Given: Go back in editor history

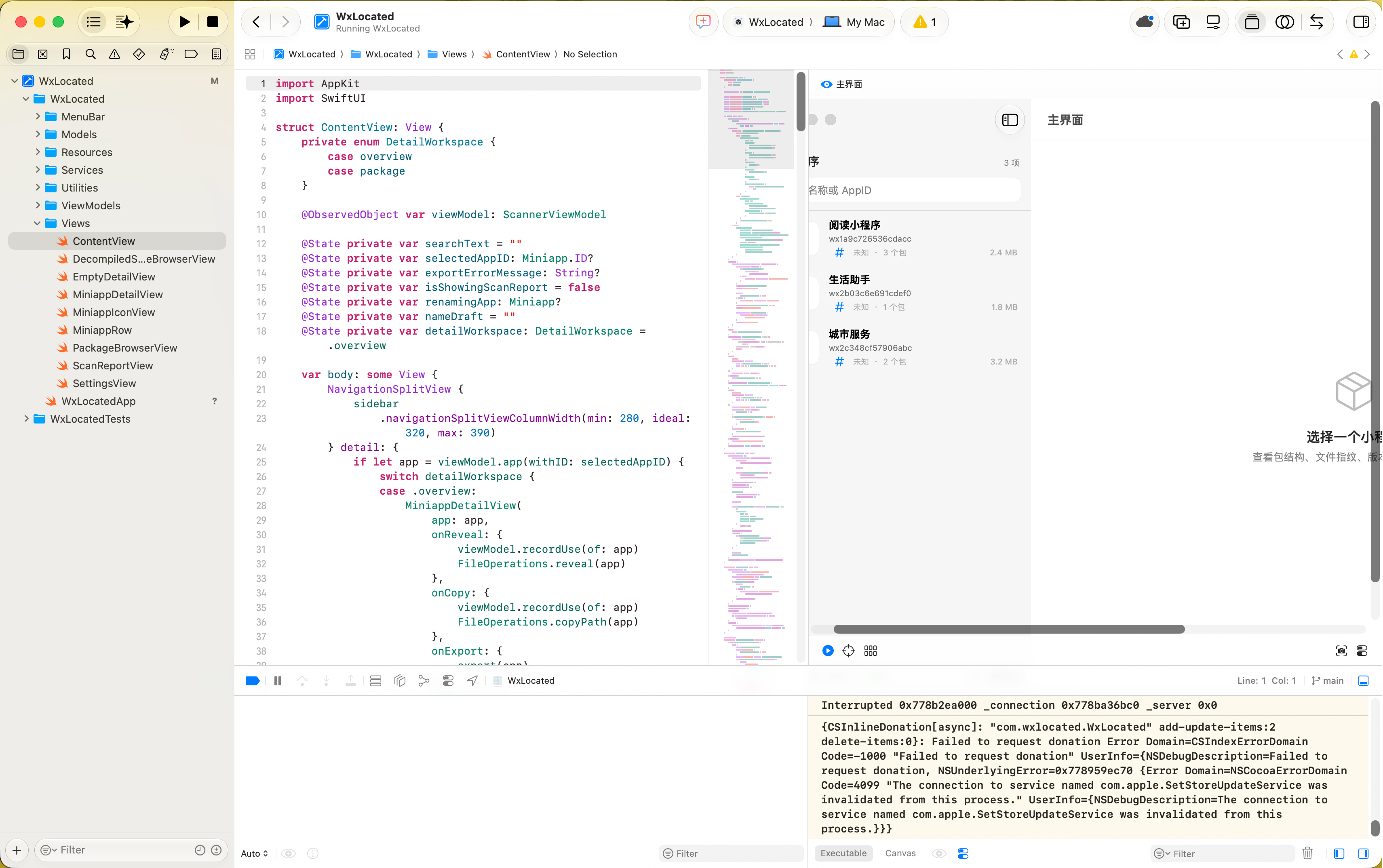Looking at the screenshot, I should [257, 22].
